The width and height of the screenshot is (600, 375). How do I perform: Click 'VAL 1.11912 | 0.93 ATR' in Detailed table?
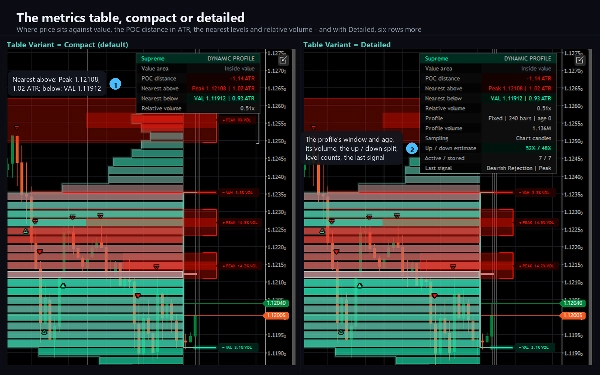click(x=521, y=98)
